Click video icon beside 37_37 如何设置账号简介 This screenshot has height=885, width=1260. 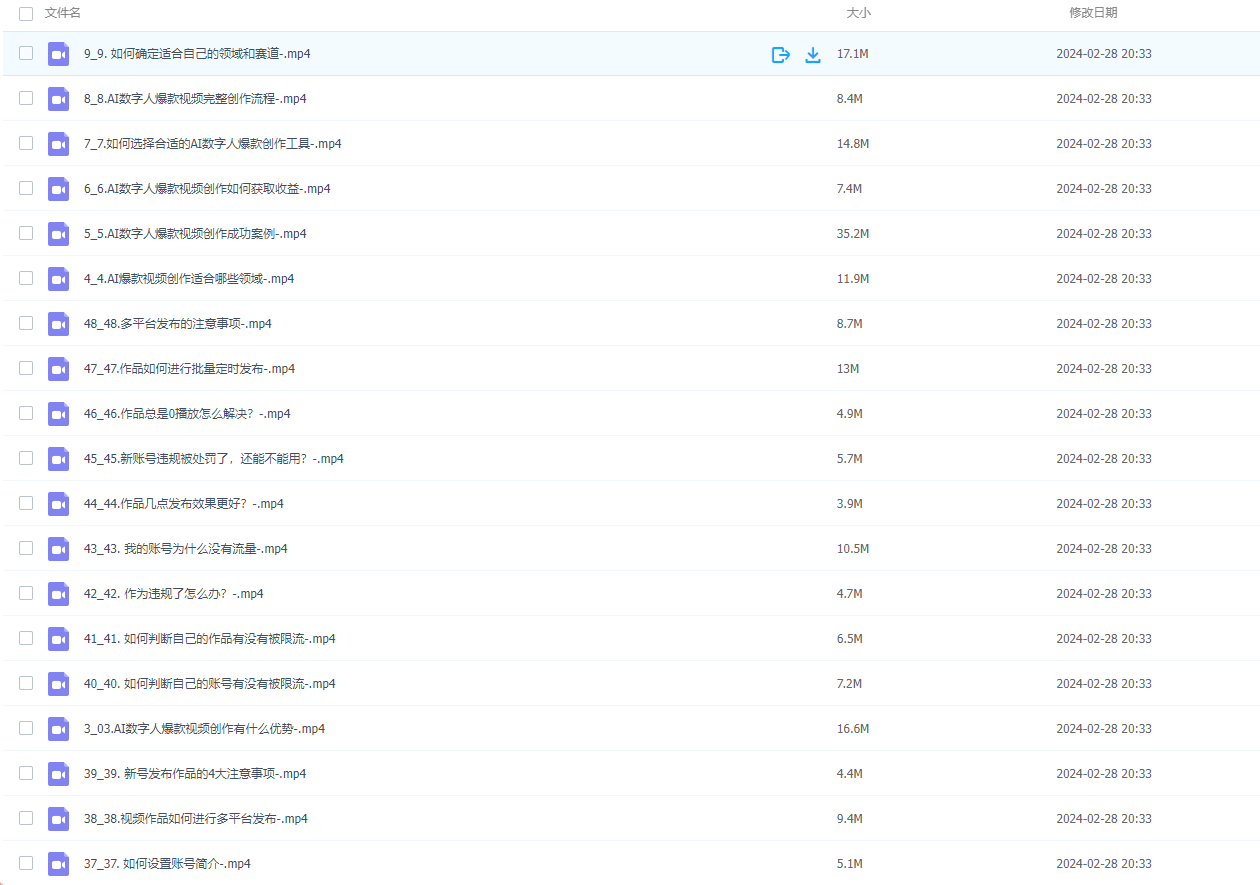[x=58, y=864]
